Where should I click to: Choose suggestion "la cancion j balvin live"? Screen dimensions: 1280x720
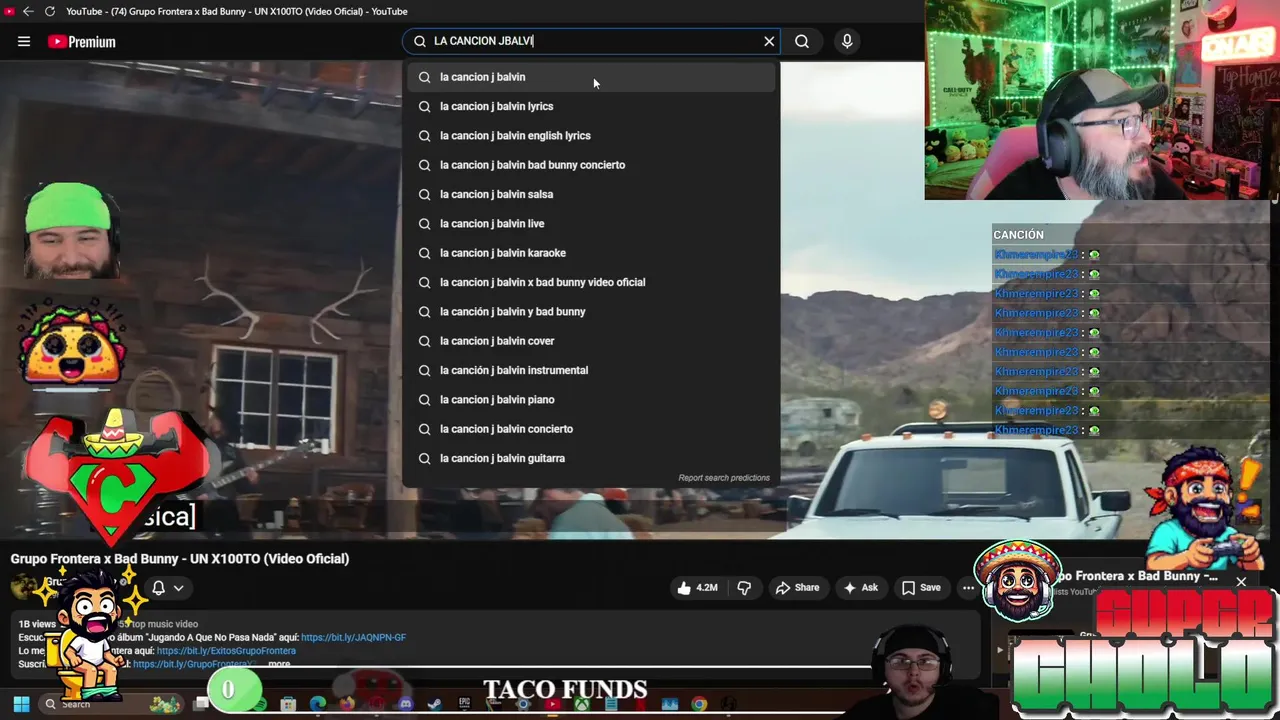(591, 223)
